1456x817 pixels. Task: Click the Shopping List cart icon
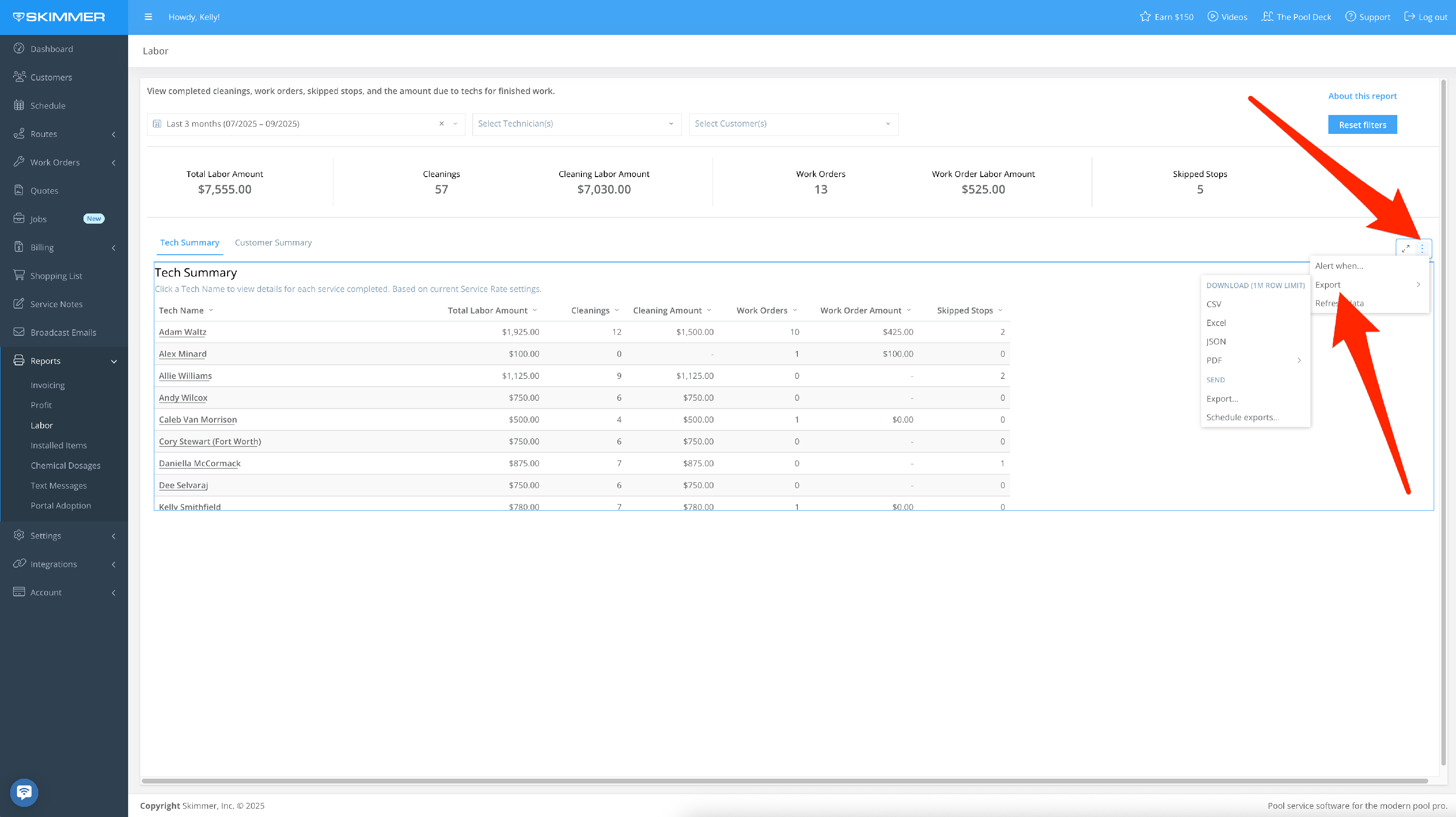[19, 275]
